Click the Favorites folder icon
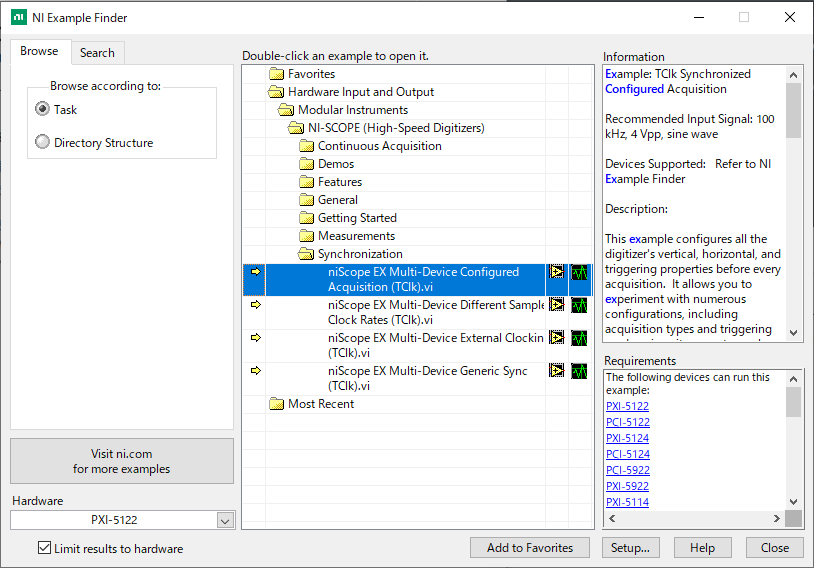The height and width of the screenshot is (568, 814). [277, 74]
